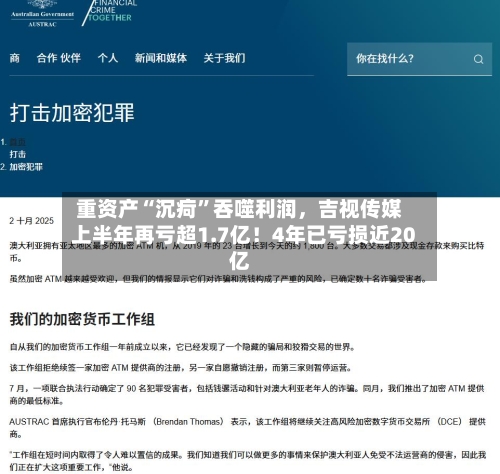Click the paragraph mentioning Brendan Thomas

(x=247, y=428)
